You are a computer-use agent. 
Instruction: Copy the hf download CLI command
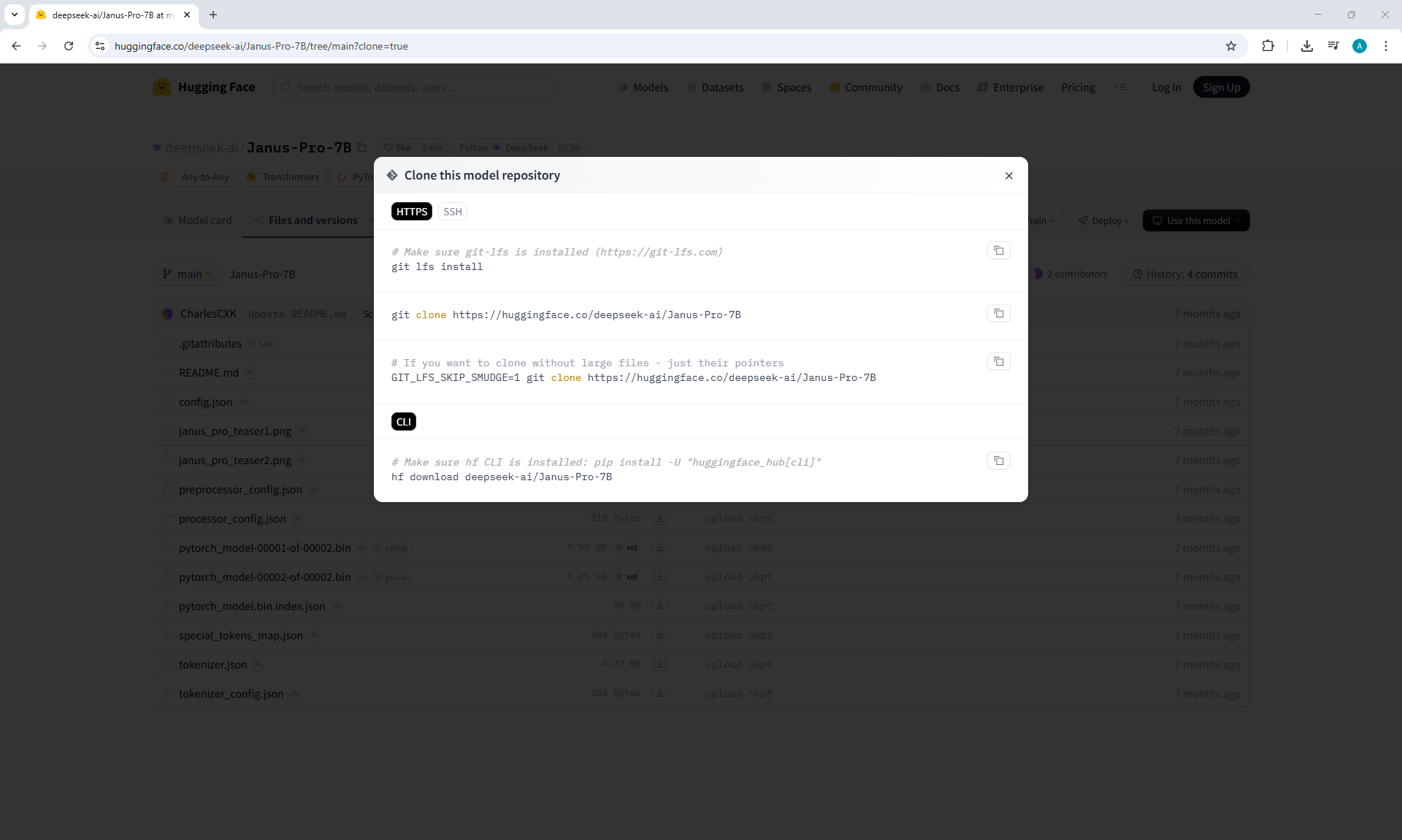(998, 461)
